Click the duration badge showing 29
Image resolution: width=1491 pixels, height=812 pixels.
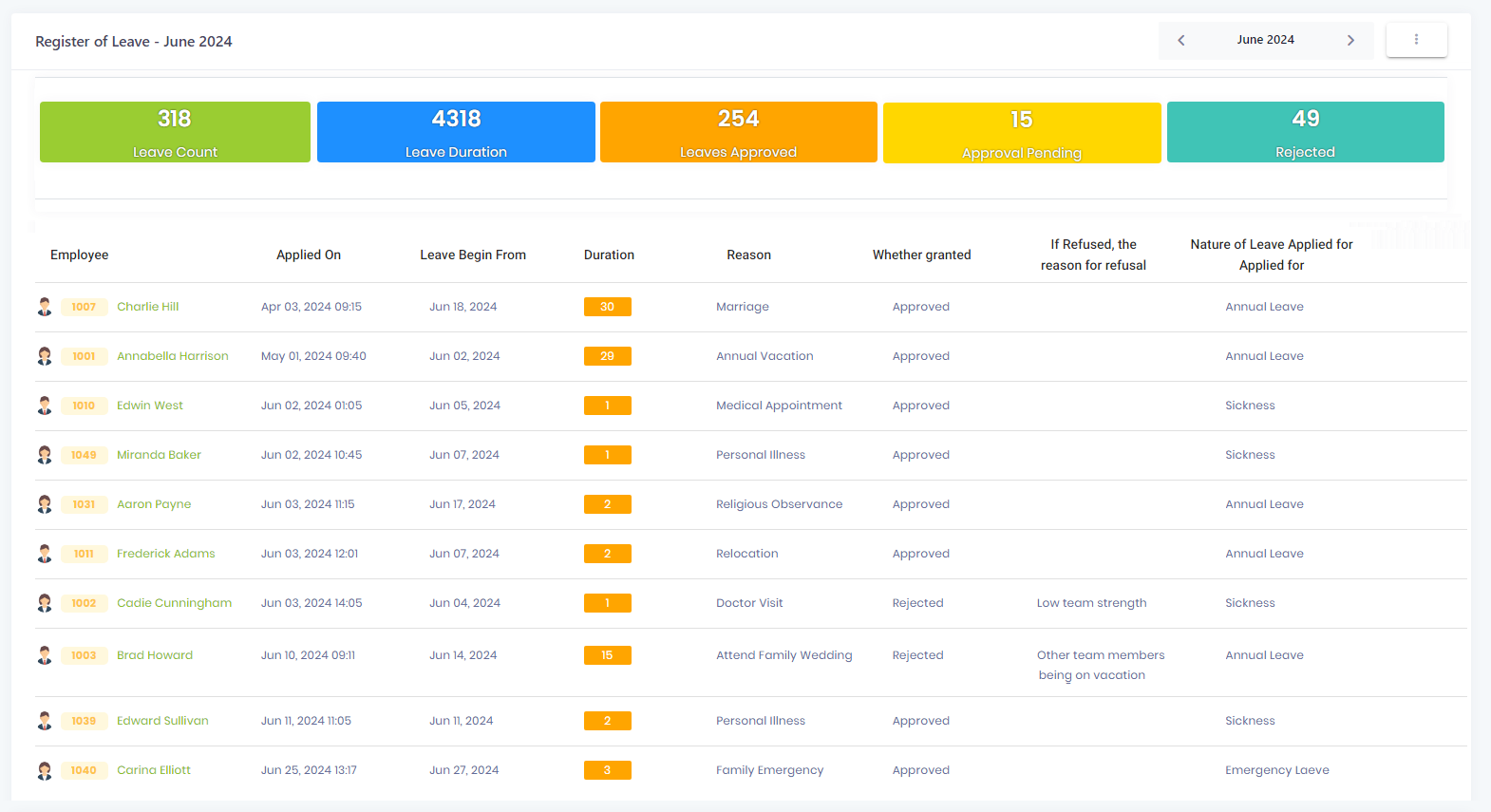(x=608, y=356)
